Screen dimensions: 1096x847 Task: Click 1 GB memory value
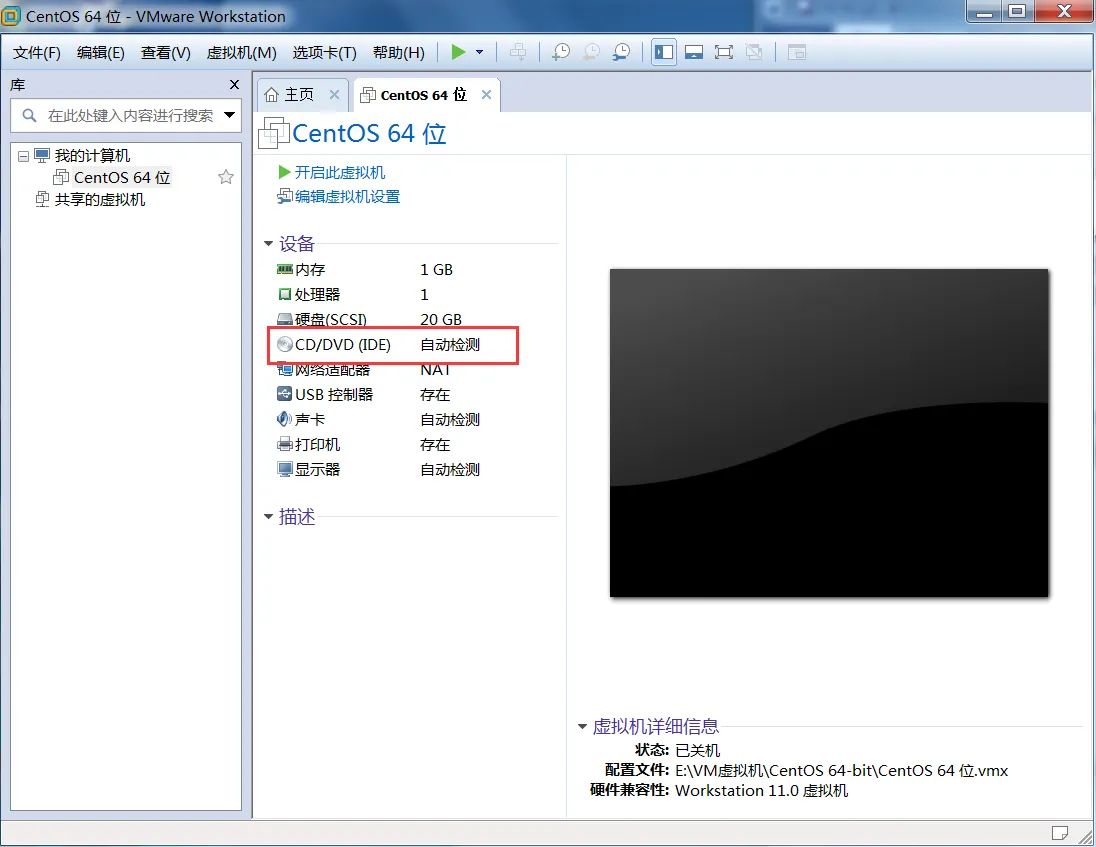point(437,270)
